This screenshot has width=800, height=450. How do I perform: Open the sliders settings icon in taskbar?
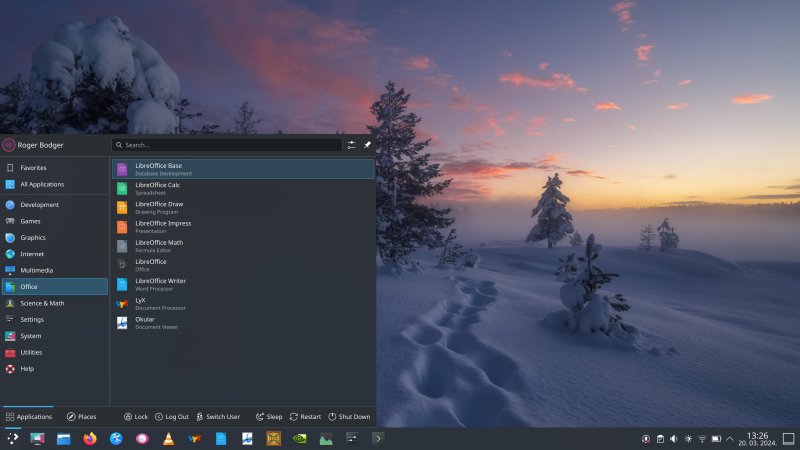click(x=352, y=438)
